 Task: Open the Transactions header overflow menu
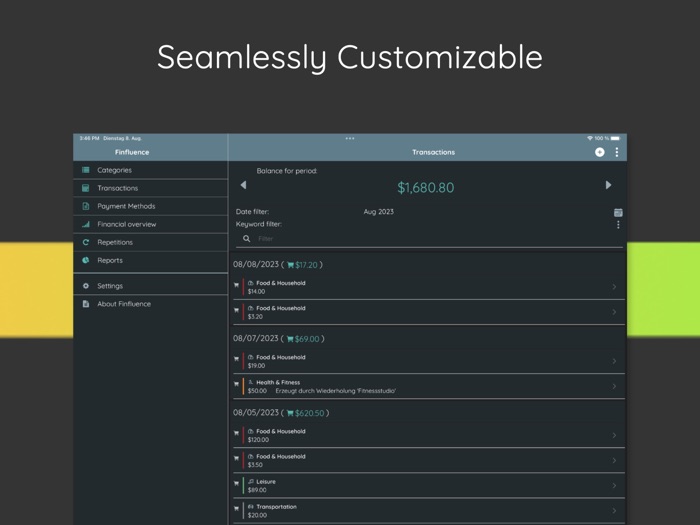coord(617,152)
